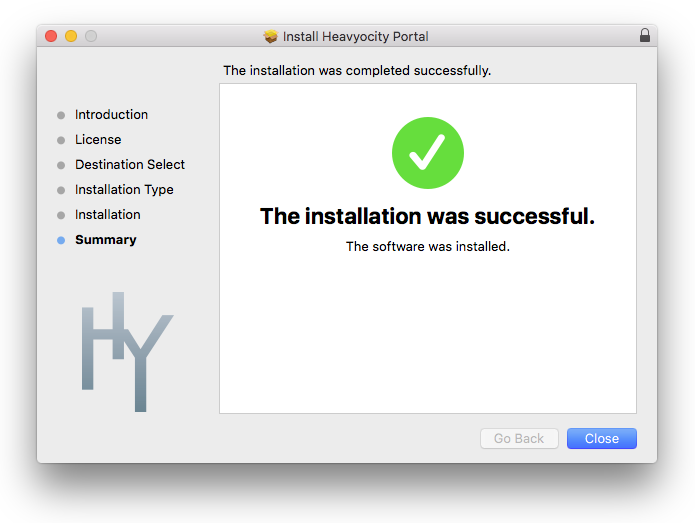Click the green success checkmark icon
The height and width of the screenshot is (523, 695).
coord(427,153)
